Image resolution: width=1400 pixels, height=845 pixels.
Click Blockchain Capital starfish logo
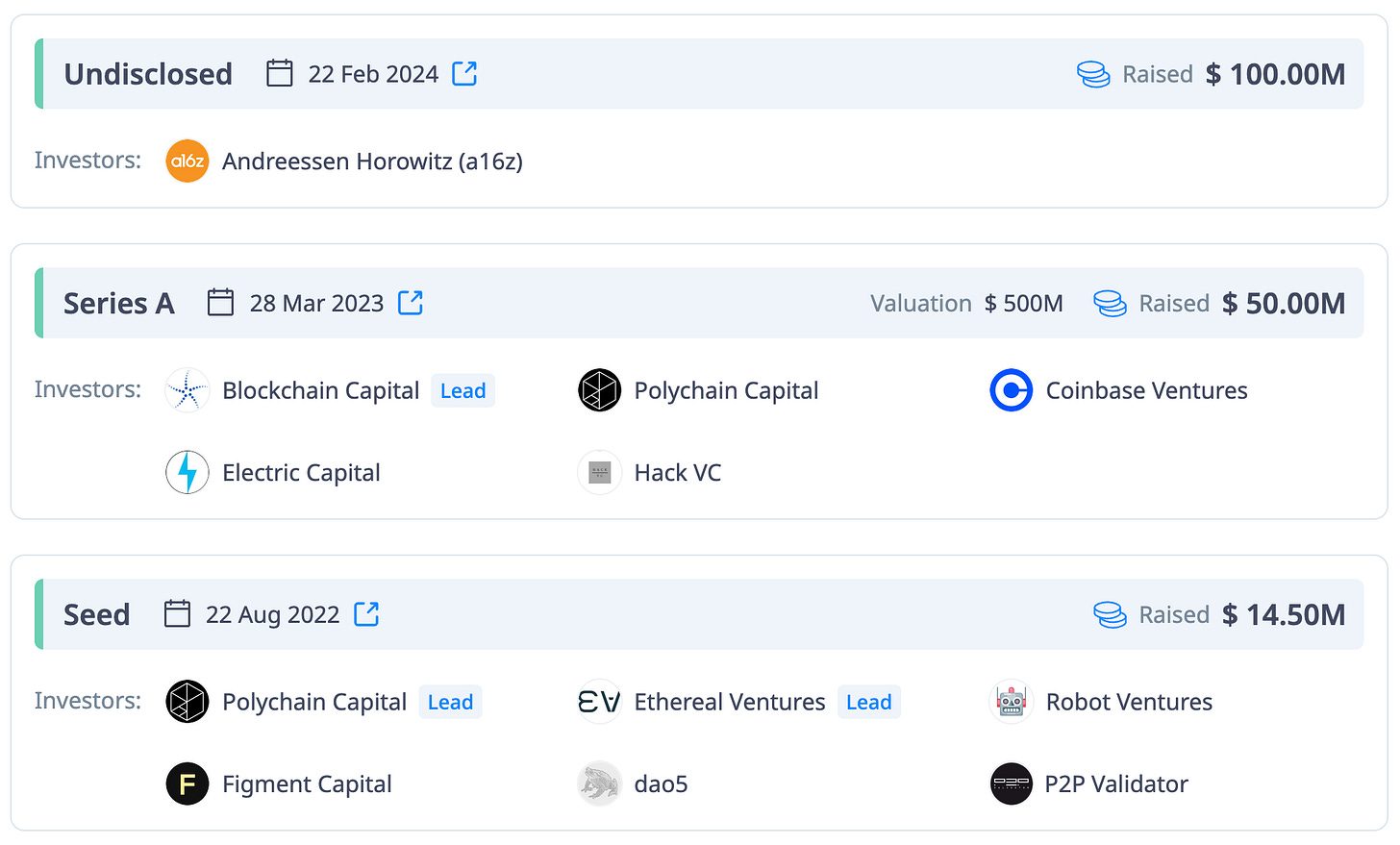tap(187, 390)
